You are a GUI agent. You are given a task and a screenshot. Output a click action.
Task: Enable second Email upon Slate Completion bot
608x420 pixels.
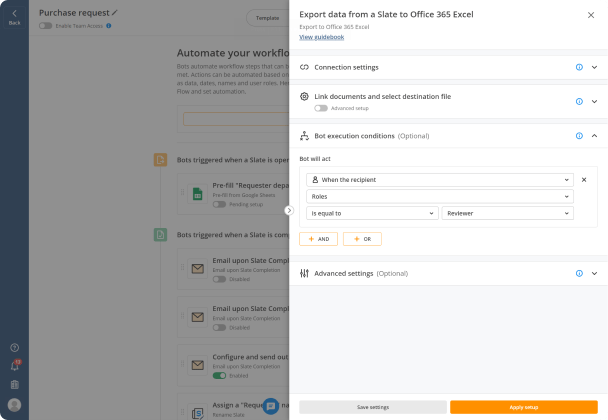pyautogui.click(x=219, y=328)
